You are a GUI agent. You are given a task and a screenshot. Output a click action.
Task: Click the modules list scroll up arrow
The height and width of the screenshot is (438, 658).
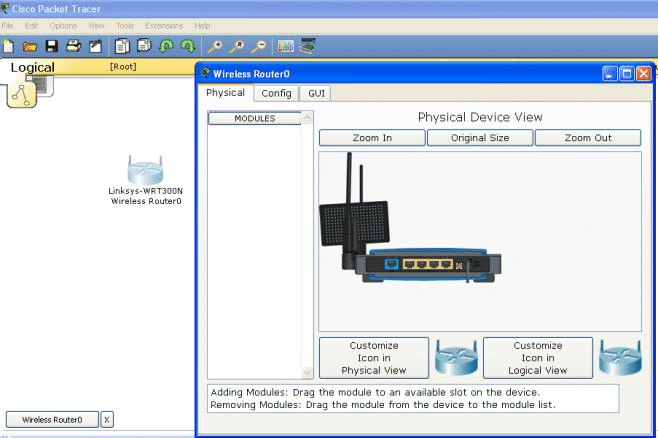point(307,117)
